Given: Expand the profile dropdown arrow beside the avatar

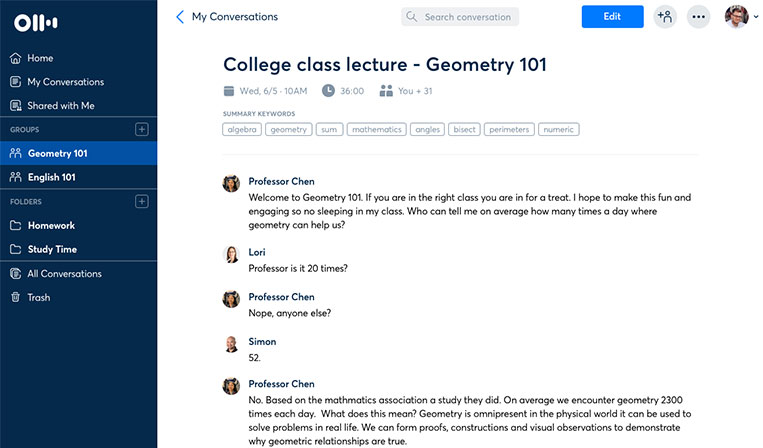Looking at the screenshot, I should pos(756,17).
